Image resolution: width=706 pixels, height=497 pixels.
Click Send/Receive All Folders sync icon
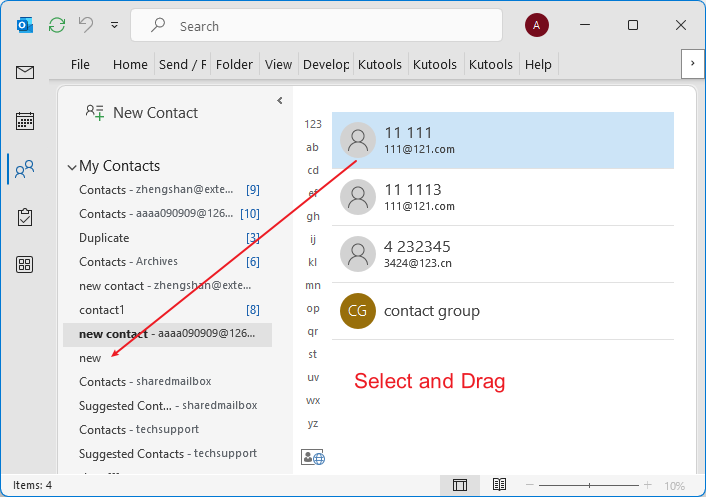pos(58,25)
